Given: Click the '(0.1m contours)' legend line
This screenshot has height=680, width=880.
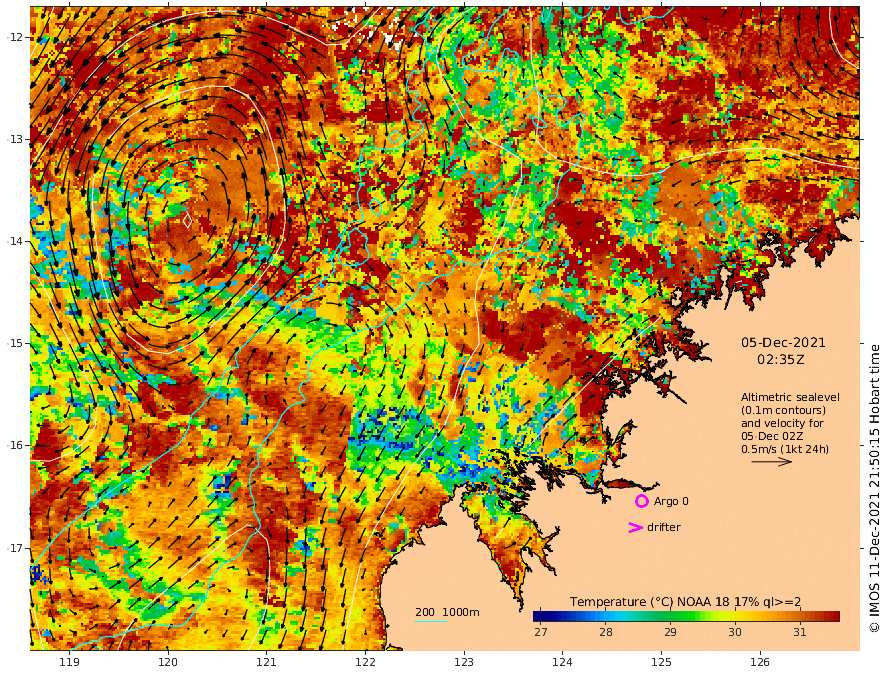Looking at the screenshot, I should pos(783,410).
